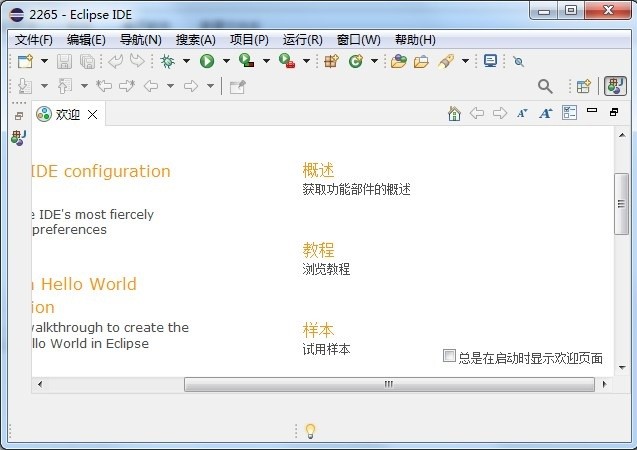Open the External Tools dropdown arrow

[x=306, y=61]
